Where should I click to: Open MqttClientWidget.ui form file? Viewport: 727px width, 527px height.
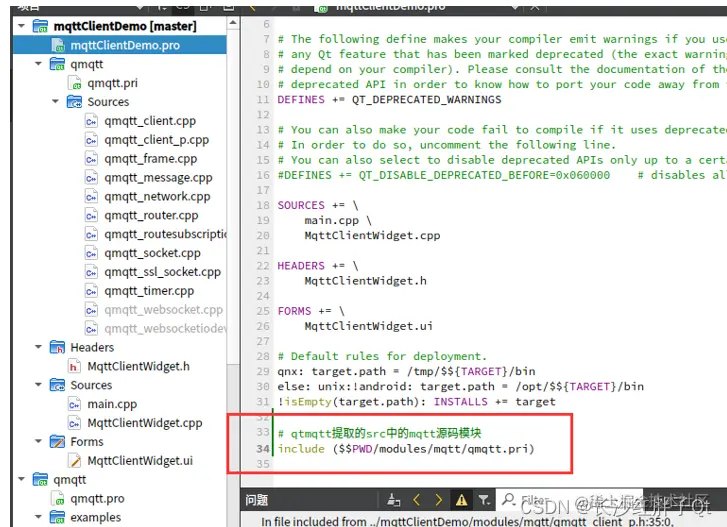(140, 461)
